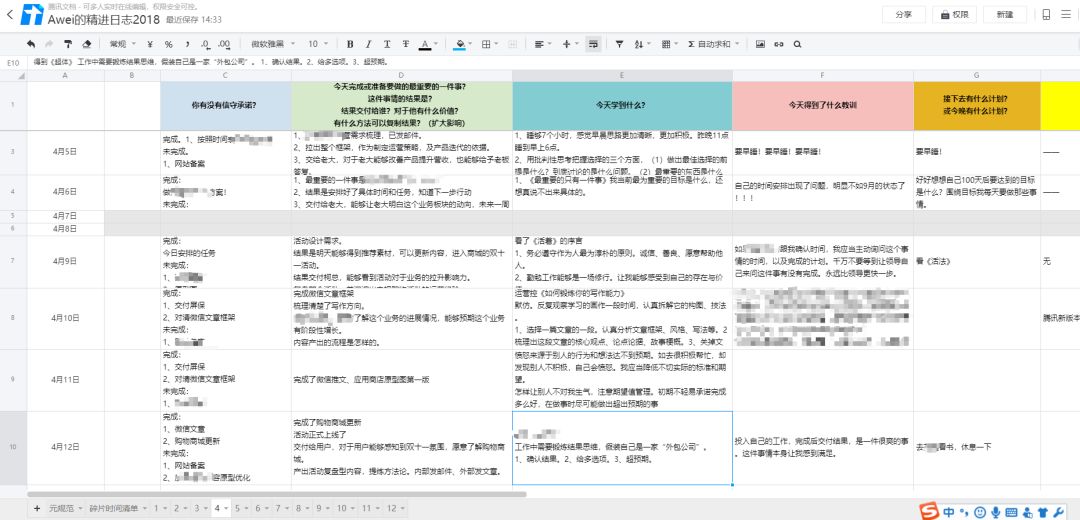Select the 你有没有信守承诺? header cell
This screenshot has width=1080, height=520.
[x=226, y=105]
